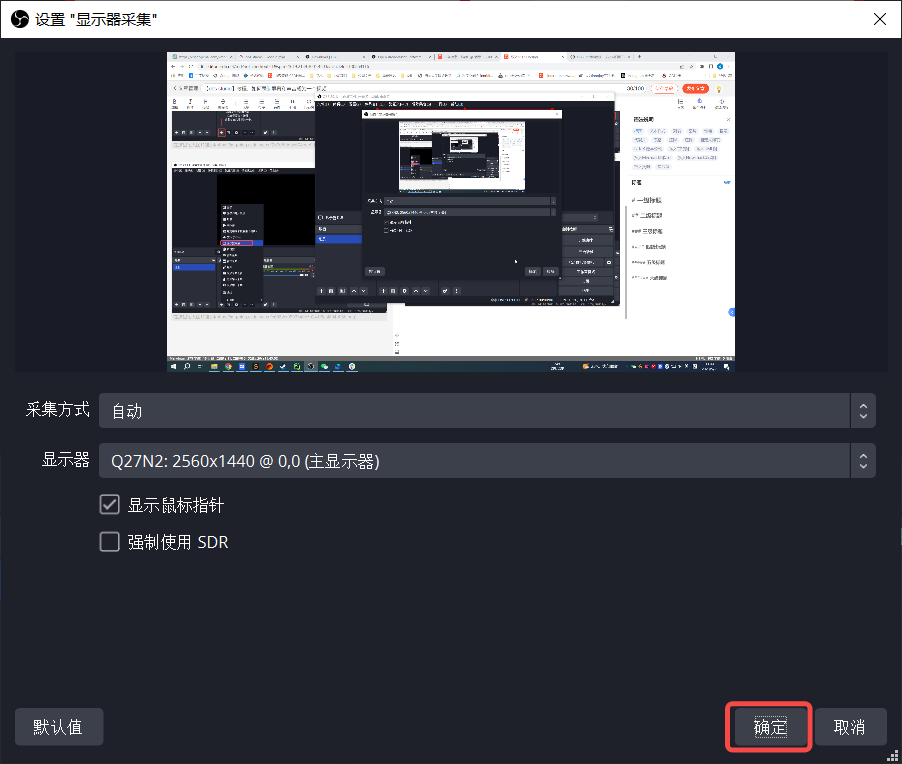Viewport: 902px width, 764px height.
Task: Click the stepper arrows beside 采集方式
Action: (x=863, y=410)
